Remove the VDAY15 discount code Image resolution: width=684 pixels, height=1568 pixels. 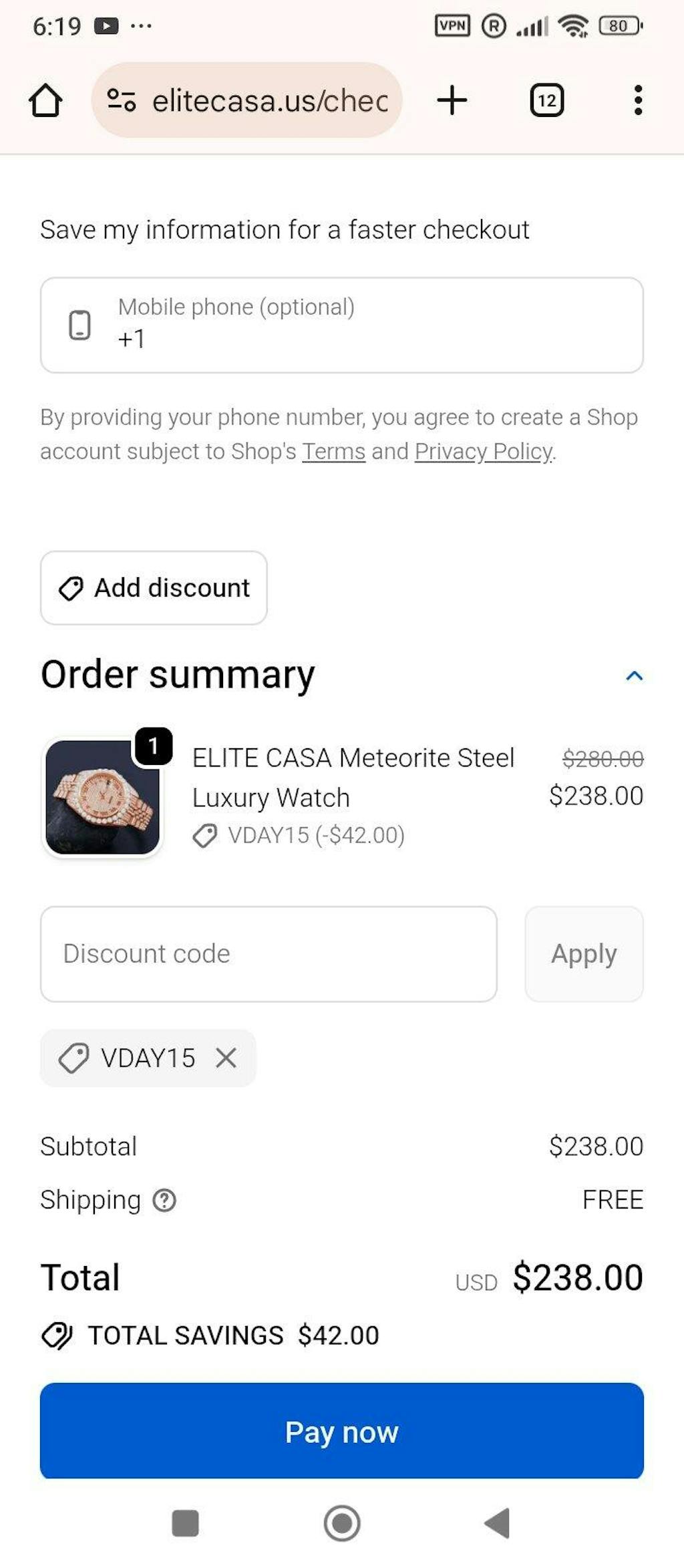[226, 1058]
